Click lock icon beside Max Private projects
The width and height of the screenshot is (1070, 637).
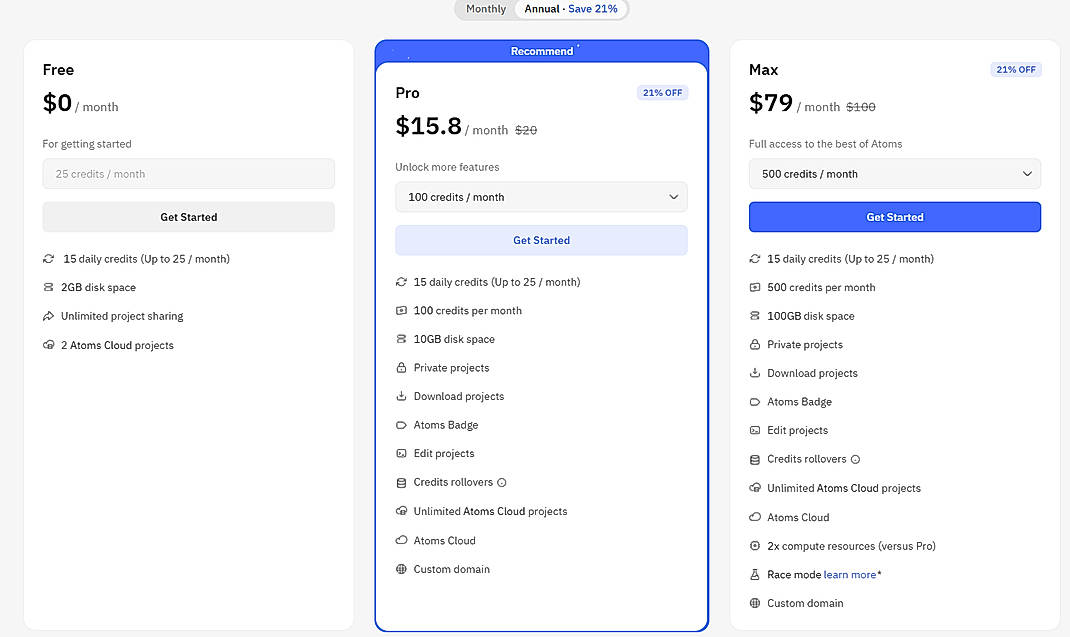coord(755,345)
